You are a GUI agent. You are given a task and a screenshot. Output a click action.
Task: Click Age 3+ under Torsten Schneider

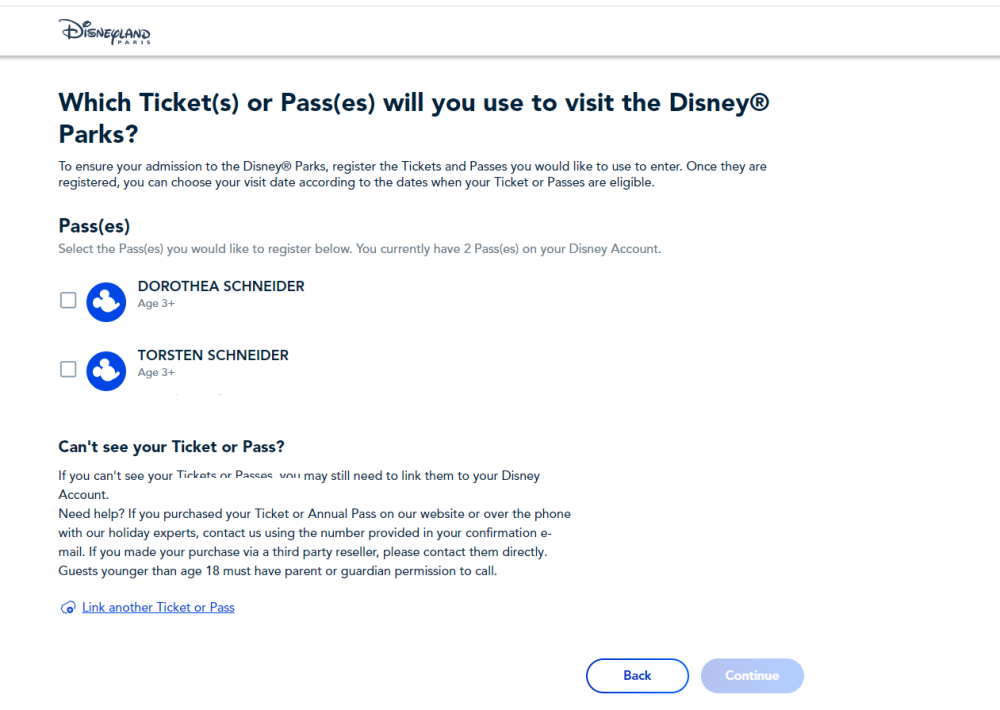[156, 373]
